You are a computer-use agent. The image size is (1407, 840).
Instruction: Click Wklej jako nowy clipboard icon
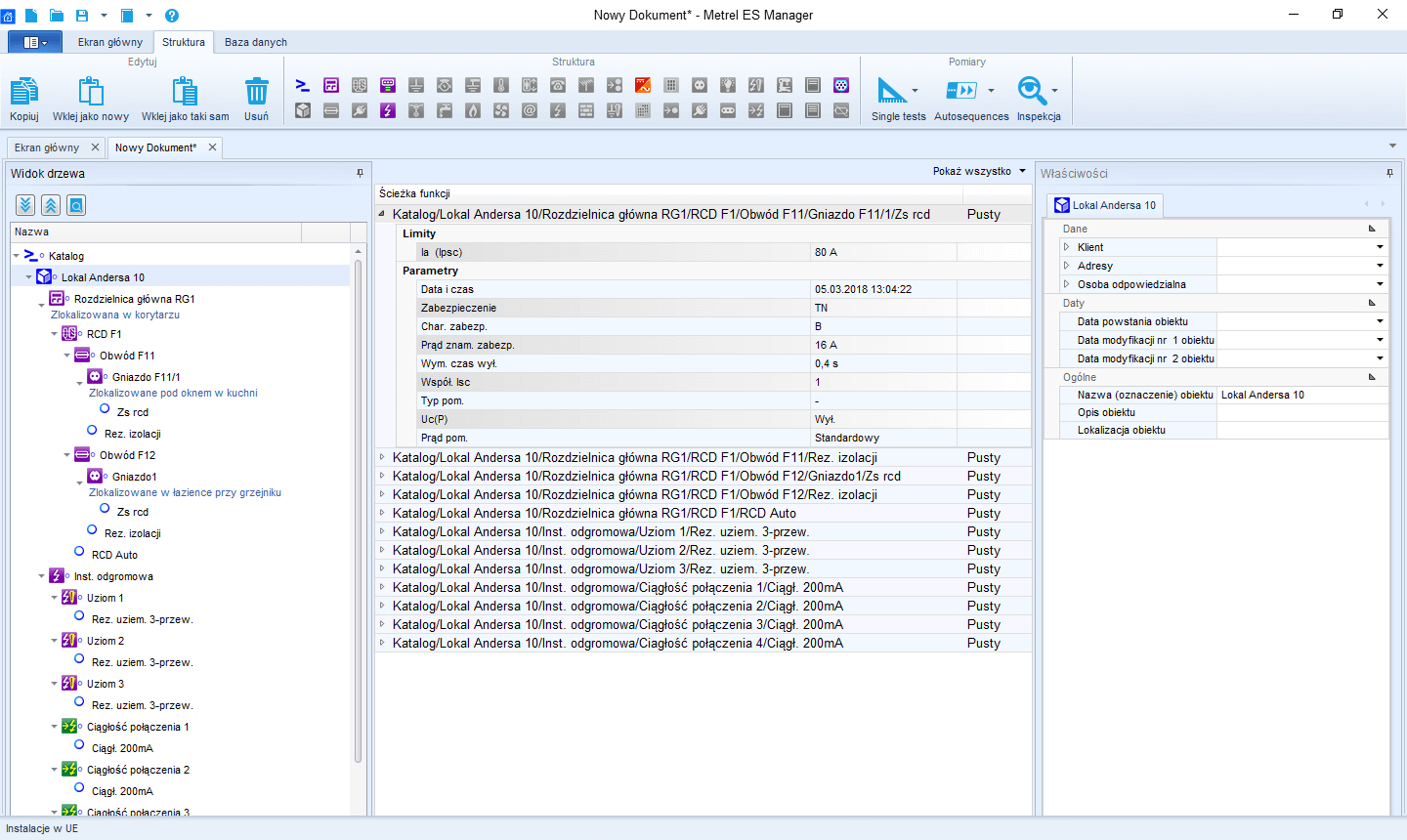click(x=91, y=92)
